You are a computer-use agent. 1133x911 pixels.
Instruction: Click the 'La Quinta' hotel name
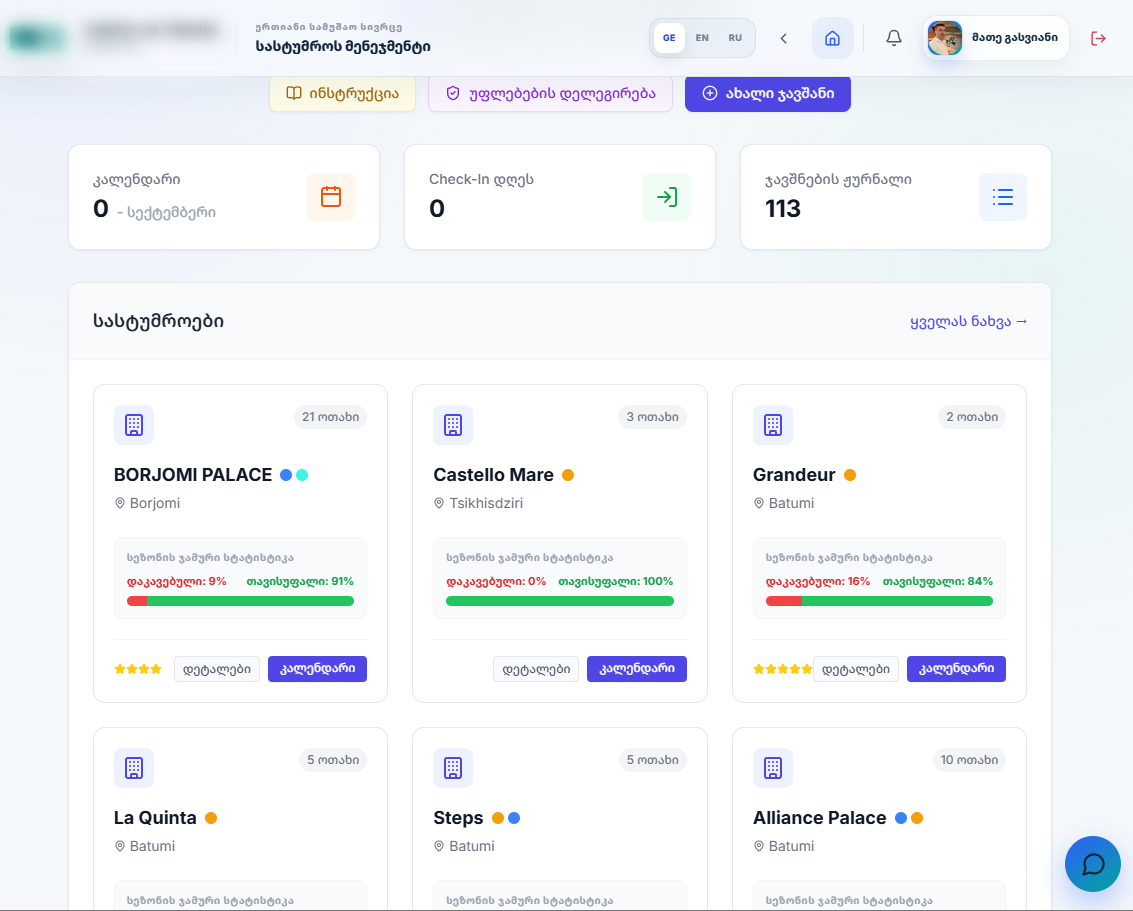tap(155, 818)
